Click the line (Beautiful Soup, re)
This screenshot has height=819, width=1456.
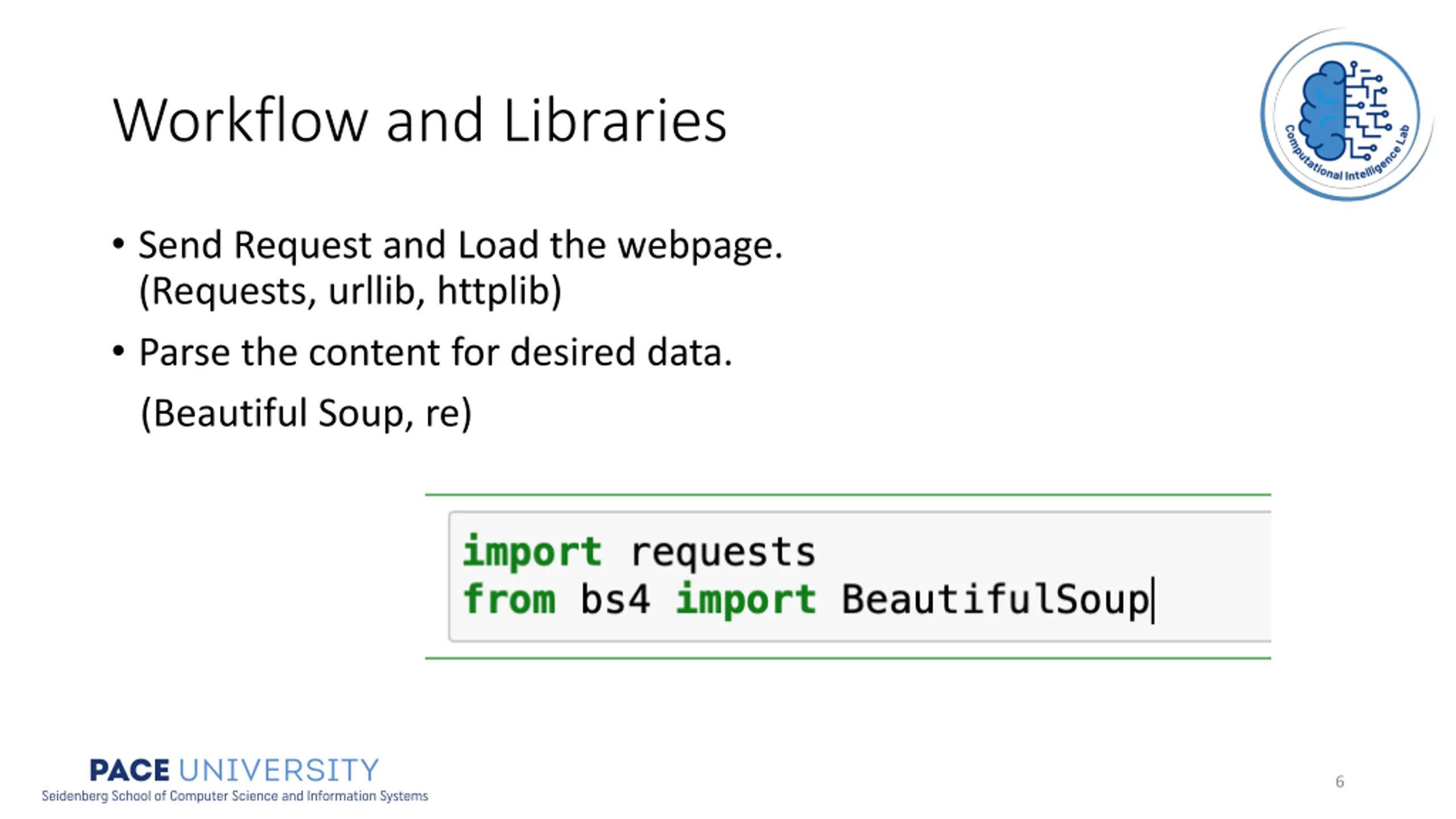click(306, 413)
